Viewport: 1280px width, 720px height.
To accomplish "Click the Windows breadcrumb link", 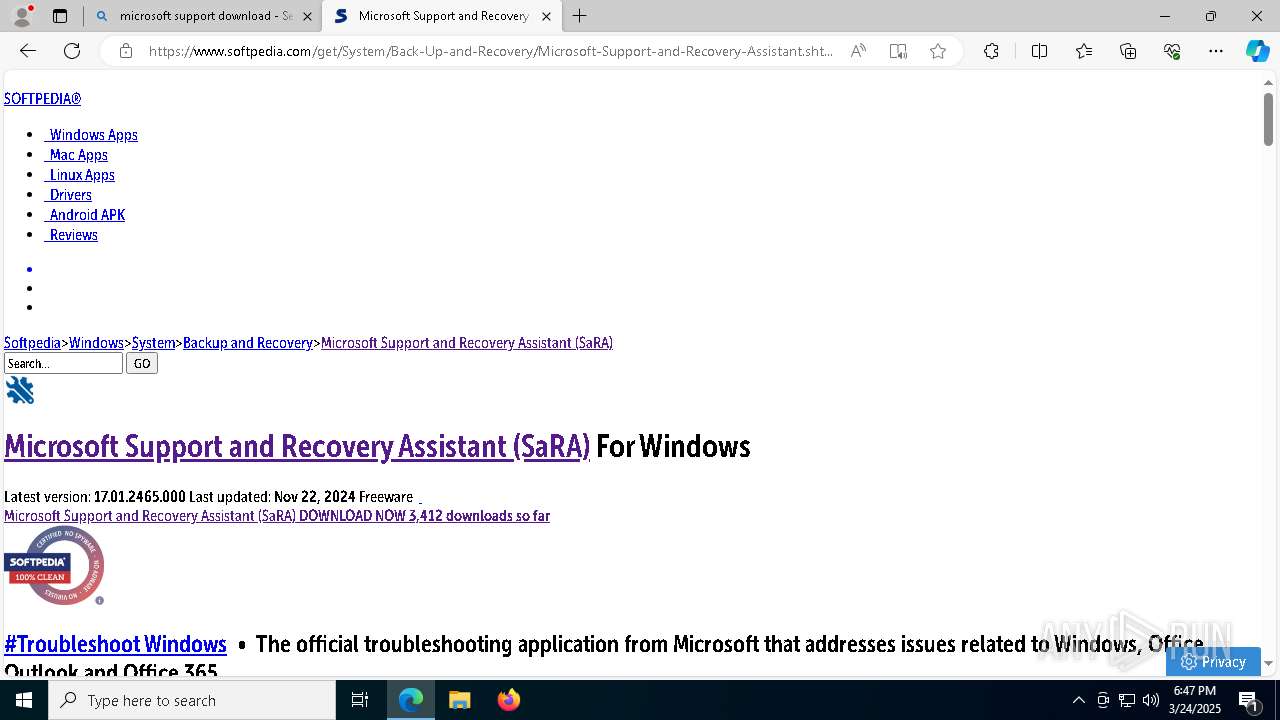I will (x=96, y=343).
